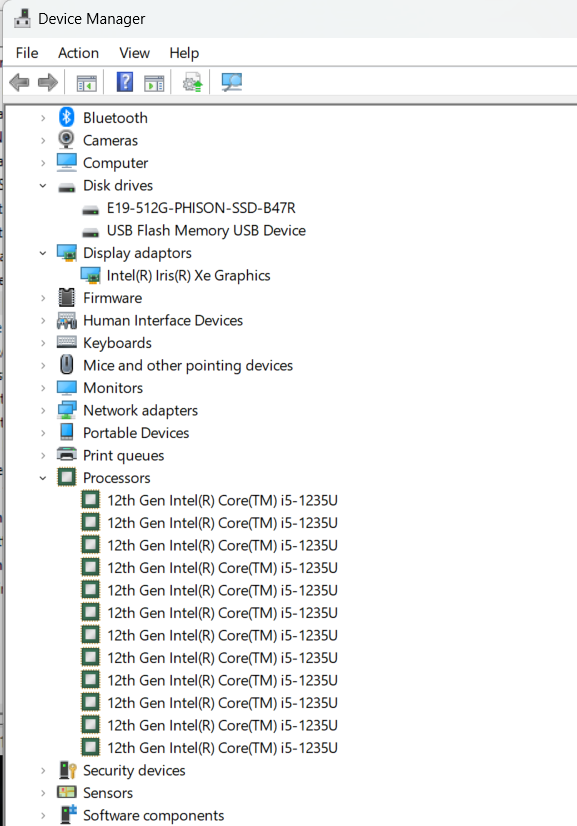Click the Bluetooth category icon
The height and width of the screenshot is (826, 577).
66,117
